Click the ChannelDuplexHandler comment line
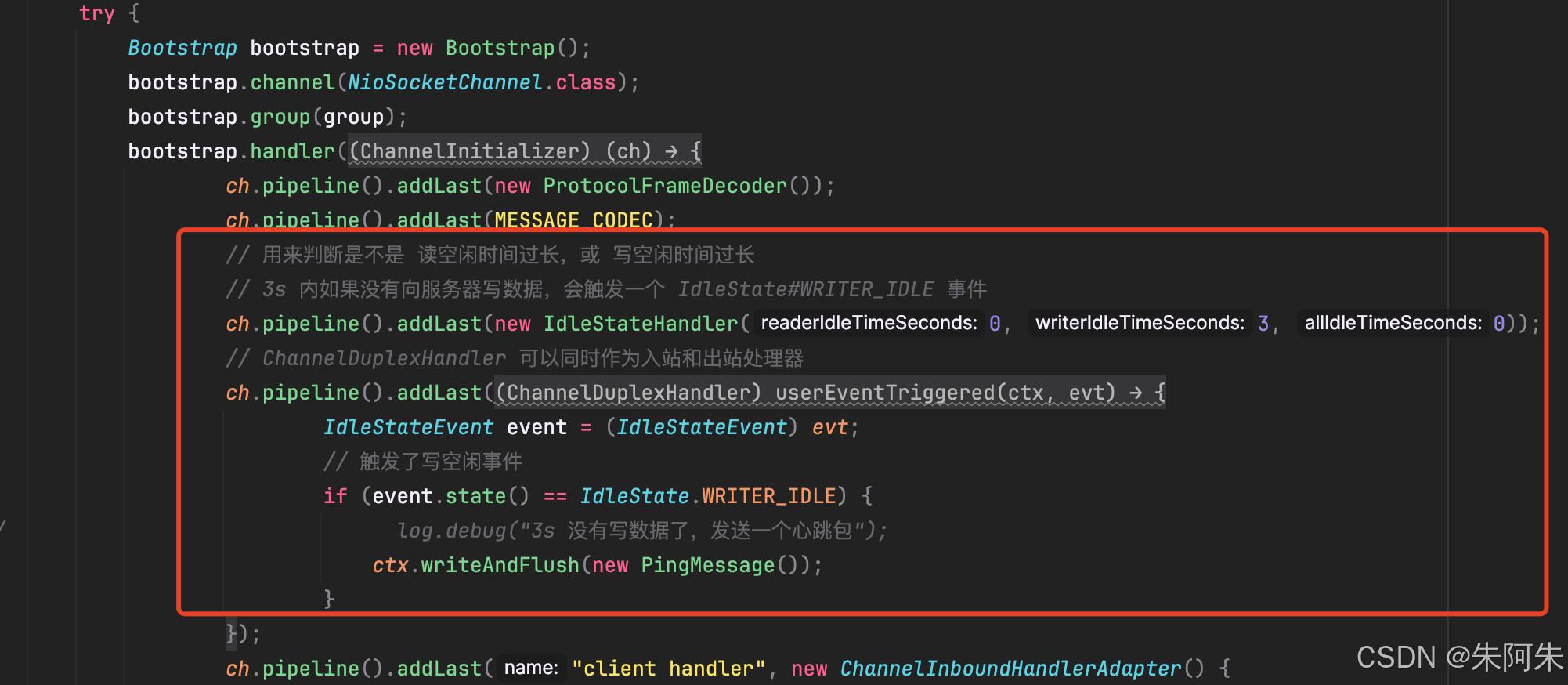 click(515, 358)
